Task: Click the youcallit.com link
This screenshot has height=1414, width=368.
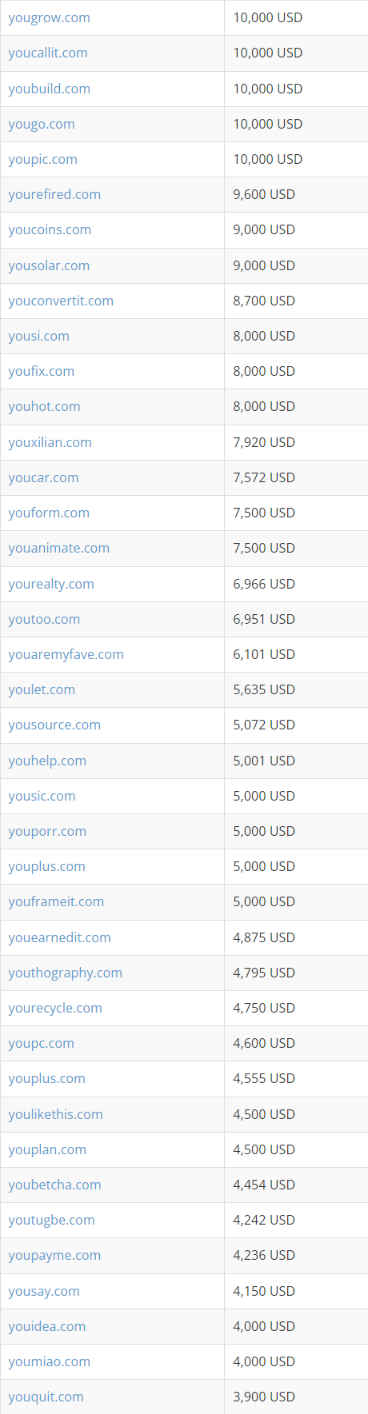Action: click(48, 53)
